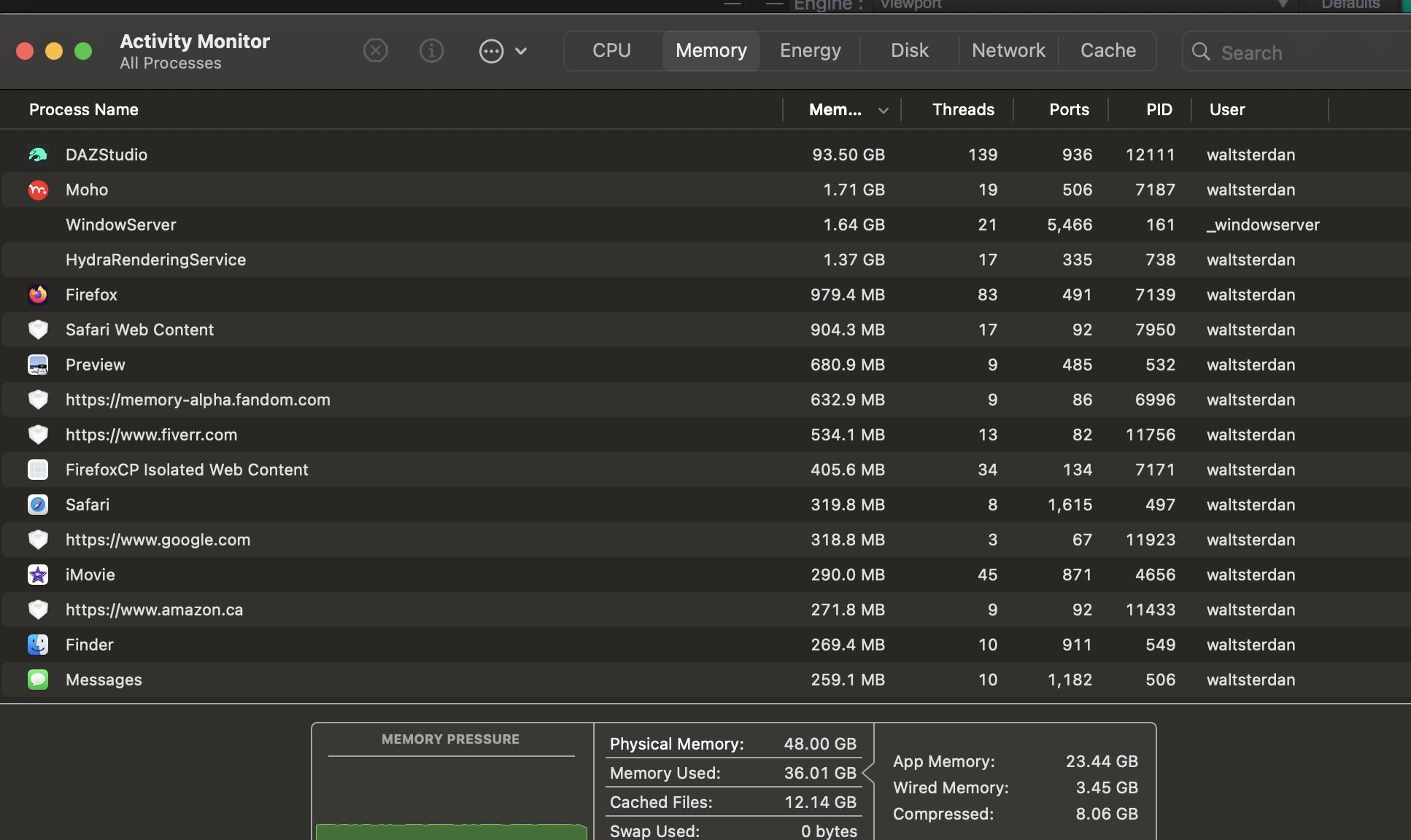The image size is (1411, 840).
Task: Click the Moho process icon
Action: 38,190
